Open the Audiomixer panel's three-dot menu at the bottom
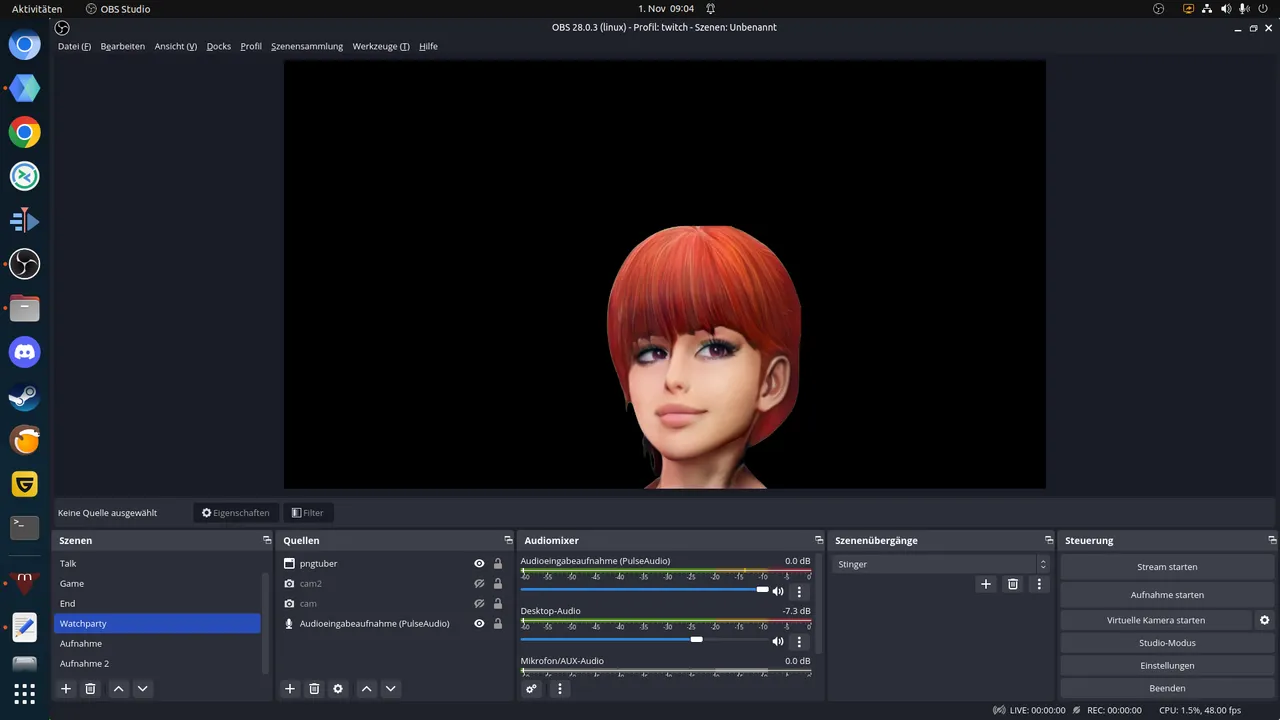The height and width of the screenshot is (720, 1280). (560, 689)
